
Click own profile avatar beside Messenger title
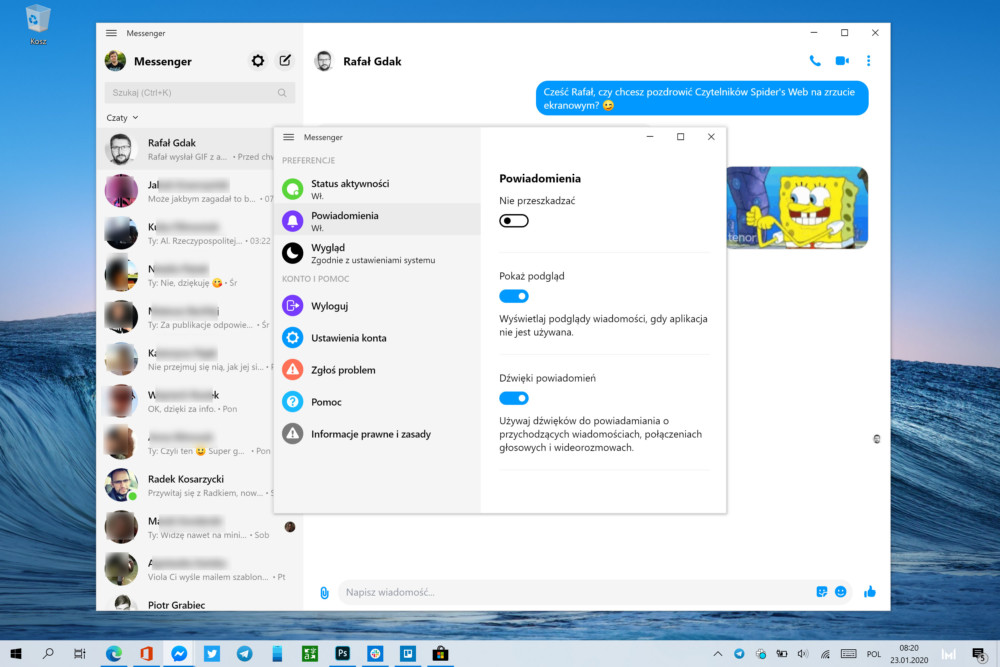click(x=115, y=61)
